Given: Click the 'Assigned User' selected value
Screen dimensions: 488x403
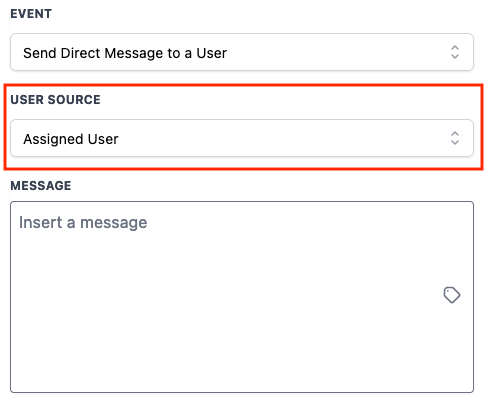Looking at the screenshot, I should pyautogui.click(x=71, y=139).
